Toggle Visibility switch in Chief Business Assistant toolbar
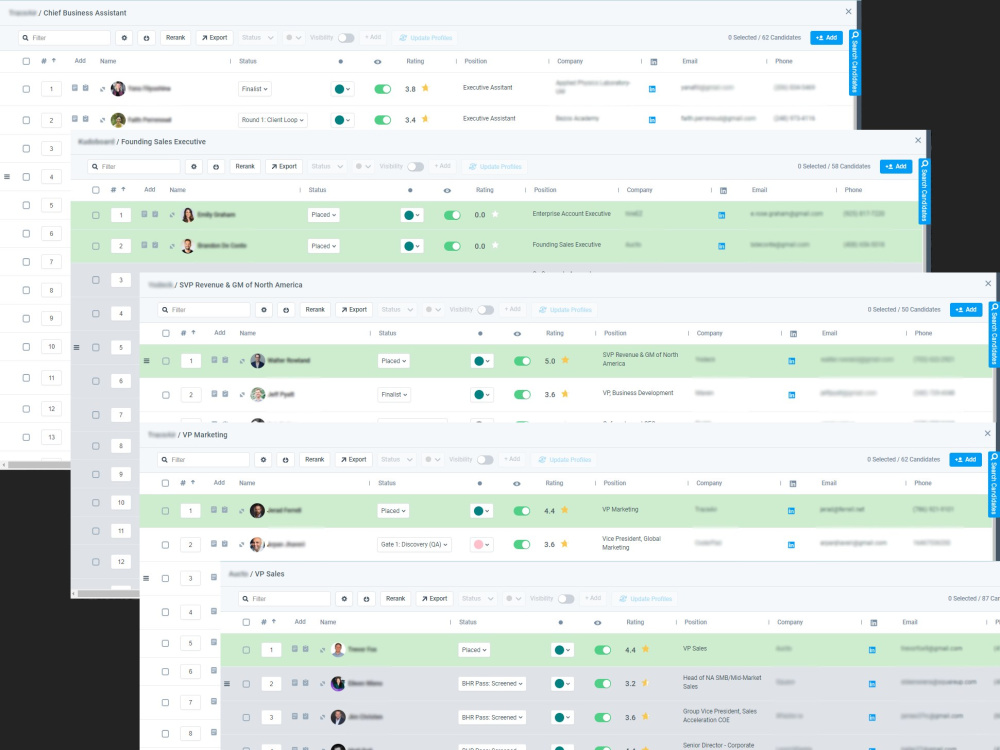Image resolution: width=1000 pixels, height=750 pixels. coord(346,38)
